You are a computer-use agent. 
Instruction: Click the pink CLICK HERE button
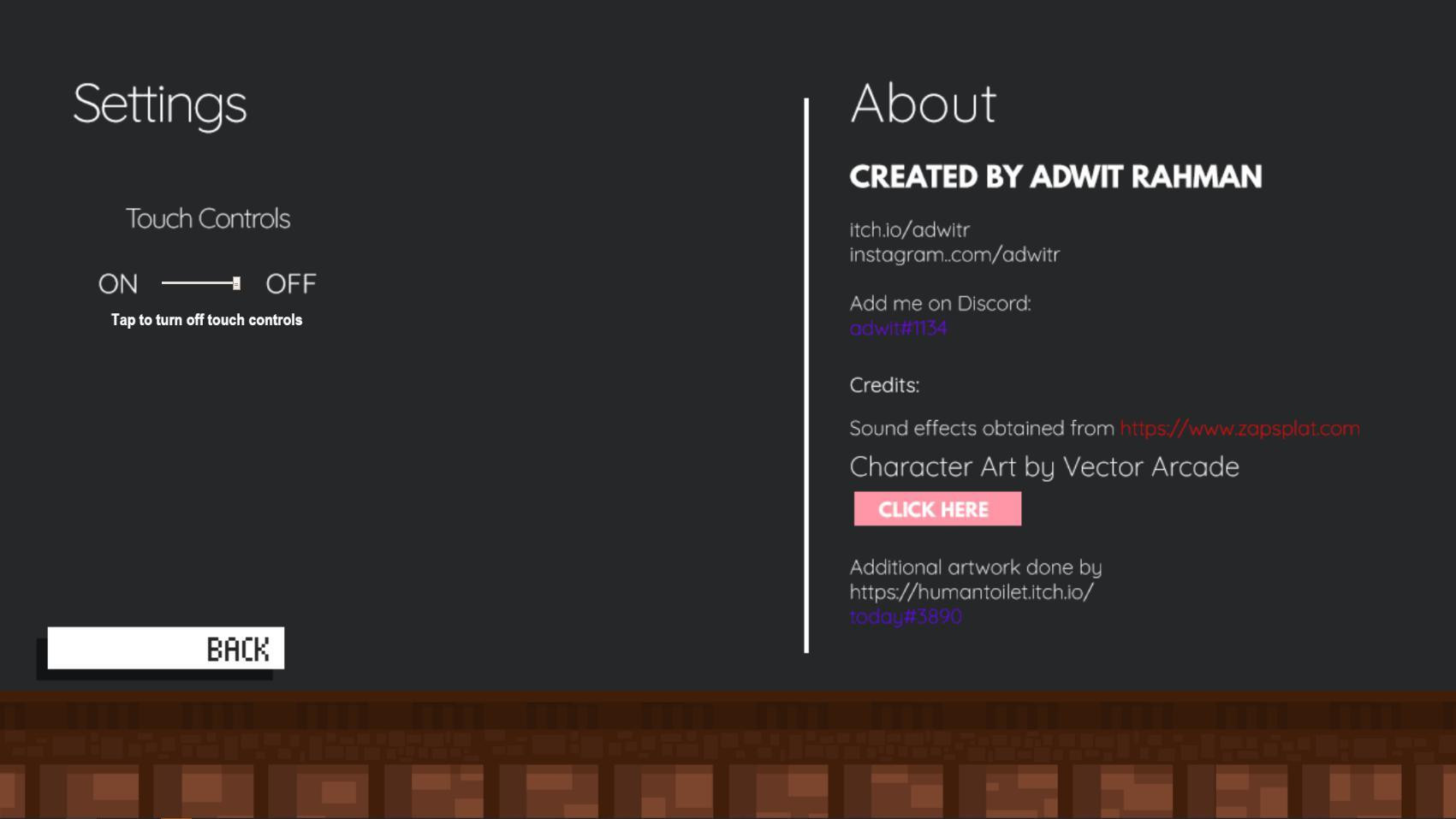point(937,509)
